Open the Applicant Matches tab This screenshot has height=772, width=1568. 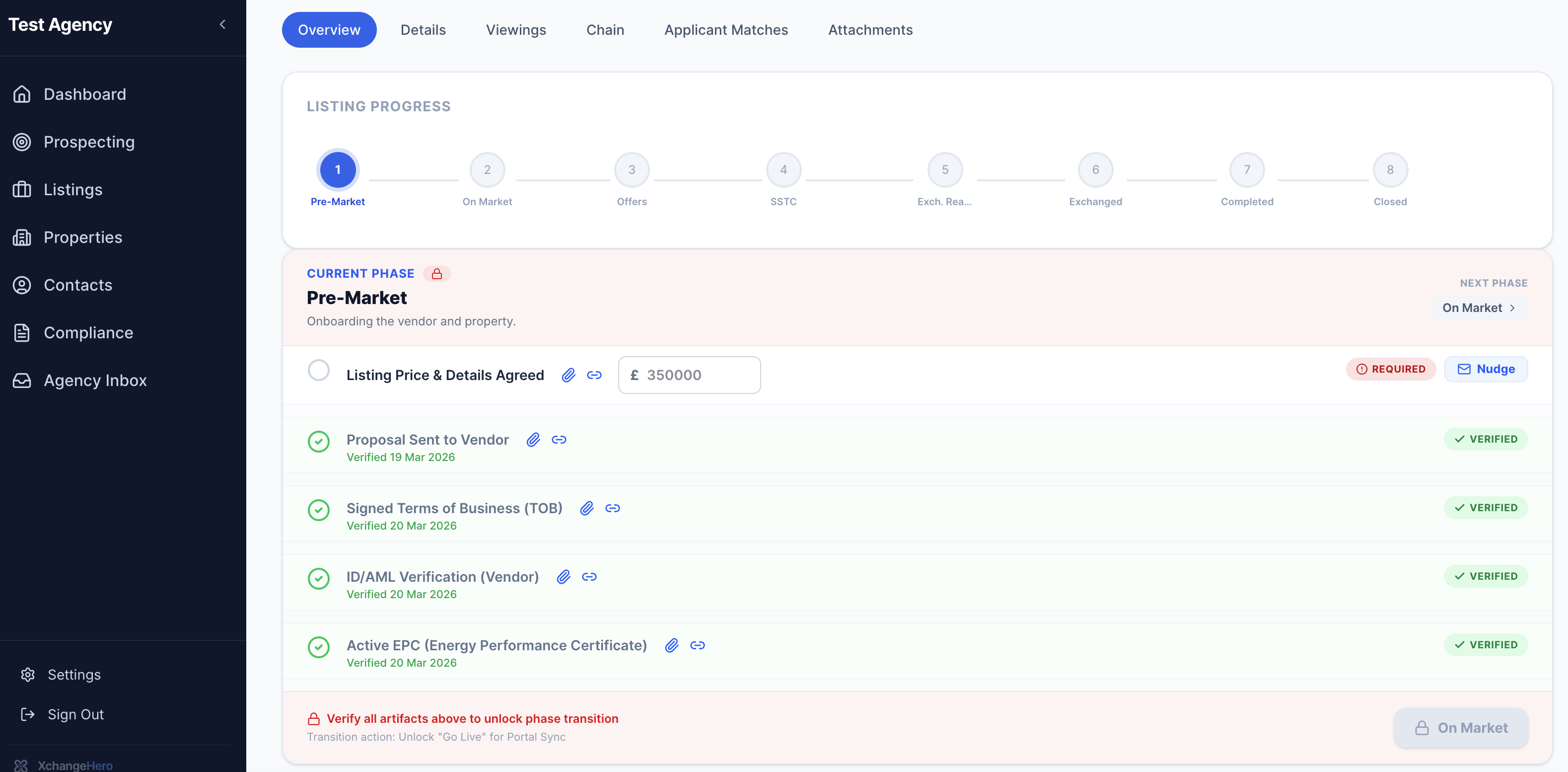(x=725, y=29)
